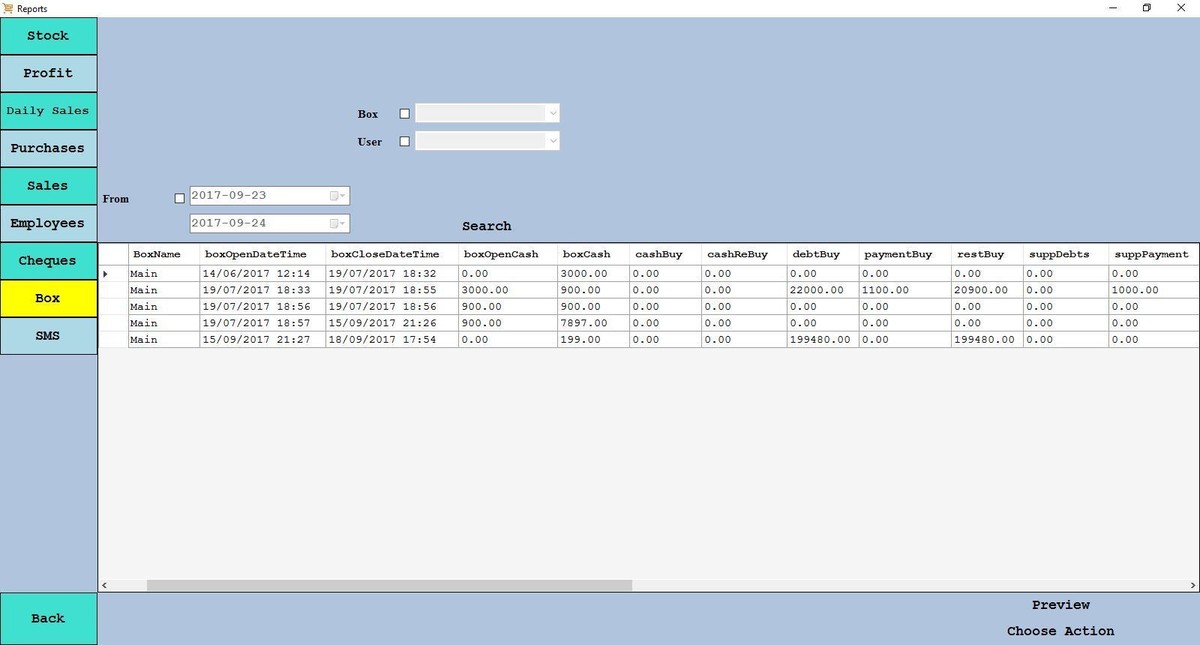
Task: Expand the User combo box
Action: [x=553, y=142]
